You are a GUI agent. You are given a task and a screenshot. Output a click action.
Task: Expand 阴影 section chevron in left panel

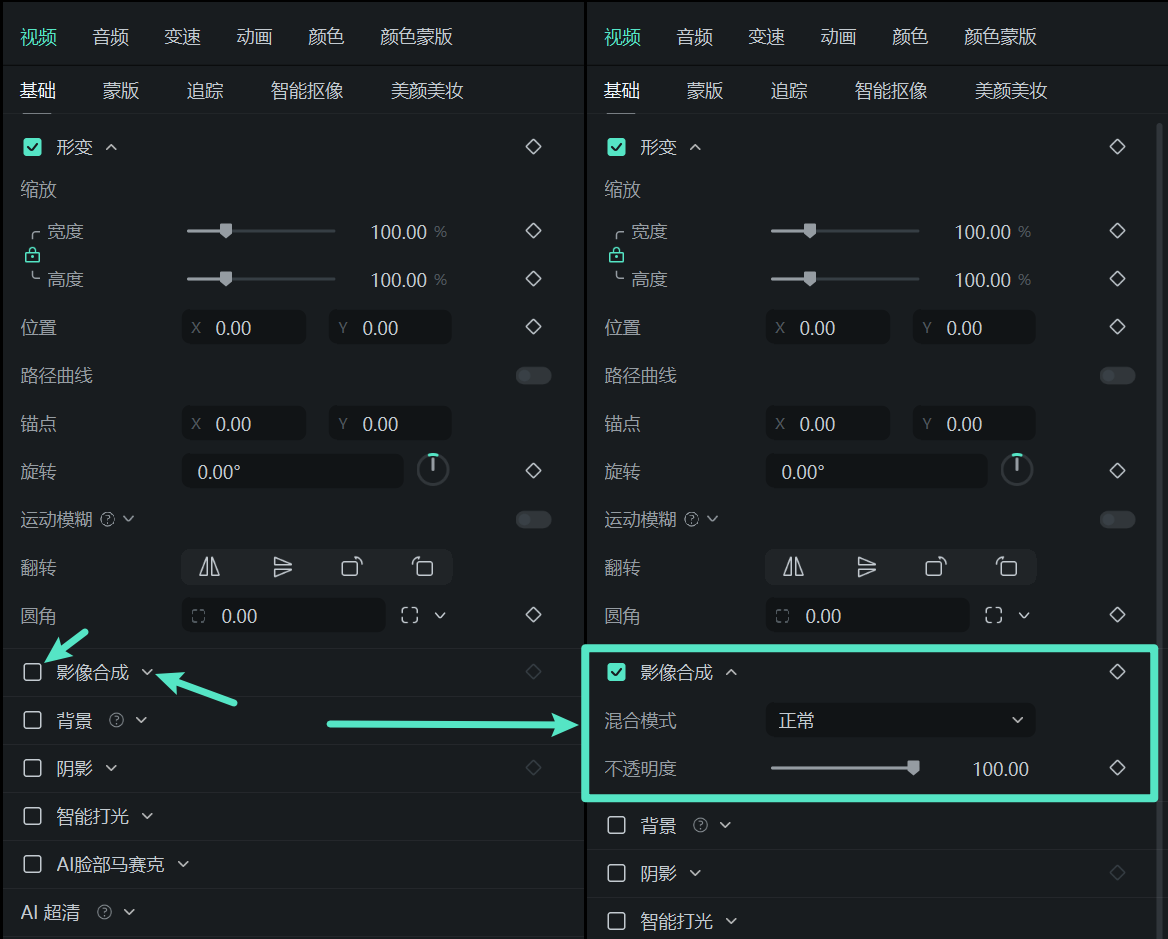pyautogui.click(x=111, y=768)
